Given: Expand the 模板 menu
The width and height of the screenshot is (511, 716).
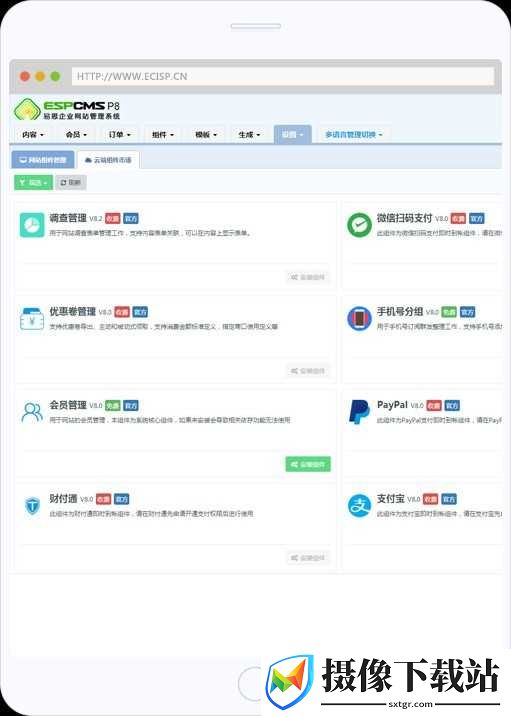Looking at the screenshot, I should coord(205,135).
